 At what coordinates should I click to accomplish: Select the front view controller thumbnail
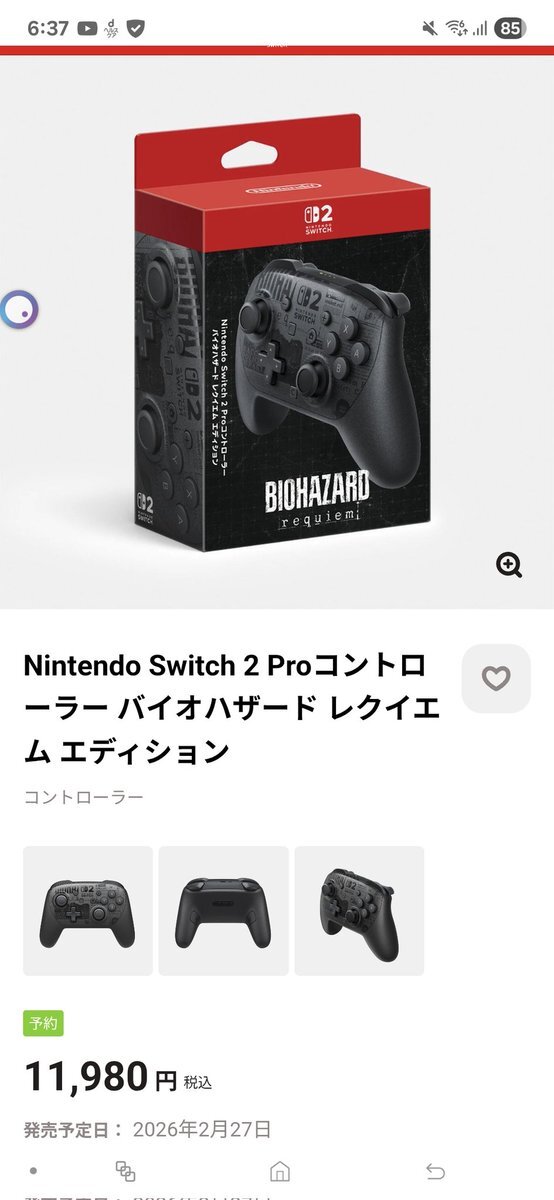[x=88, y=911]
